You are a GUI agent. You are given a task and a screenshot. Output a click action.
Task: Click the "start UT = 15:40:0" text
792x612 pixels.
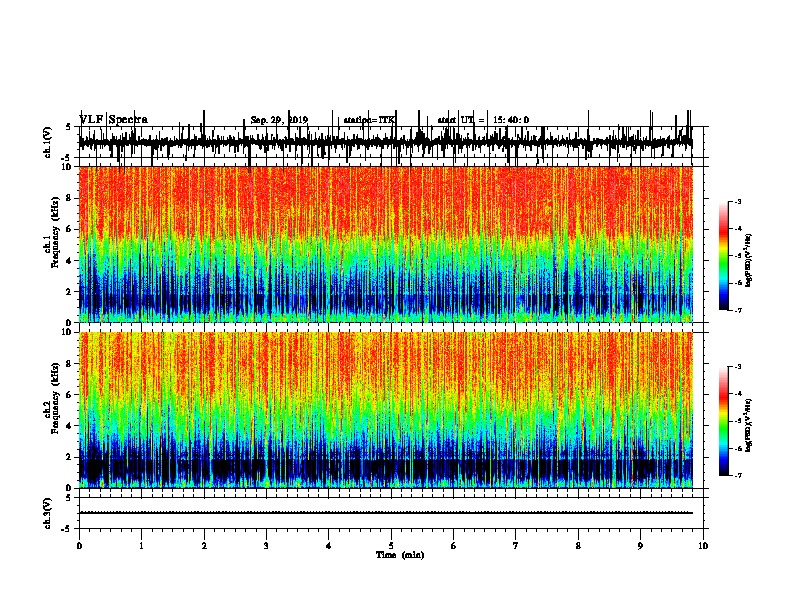tap(483, 120)
